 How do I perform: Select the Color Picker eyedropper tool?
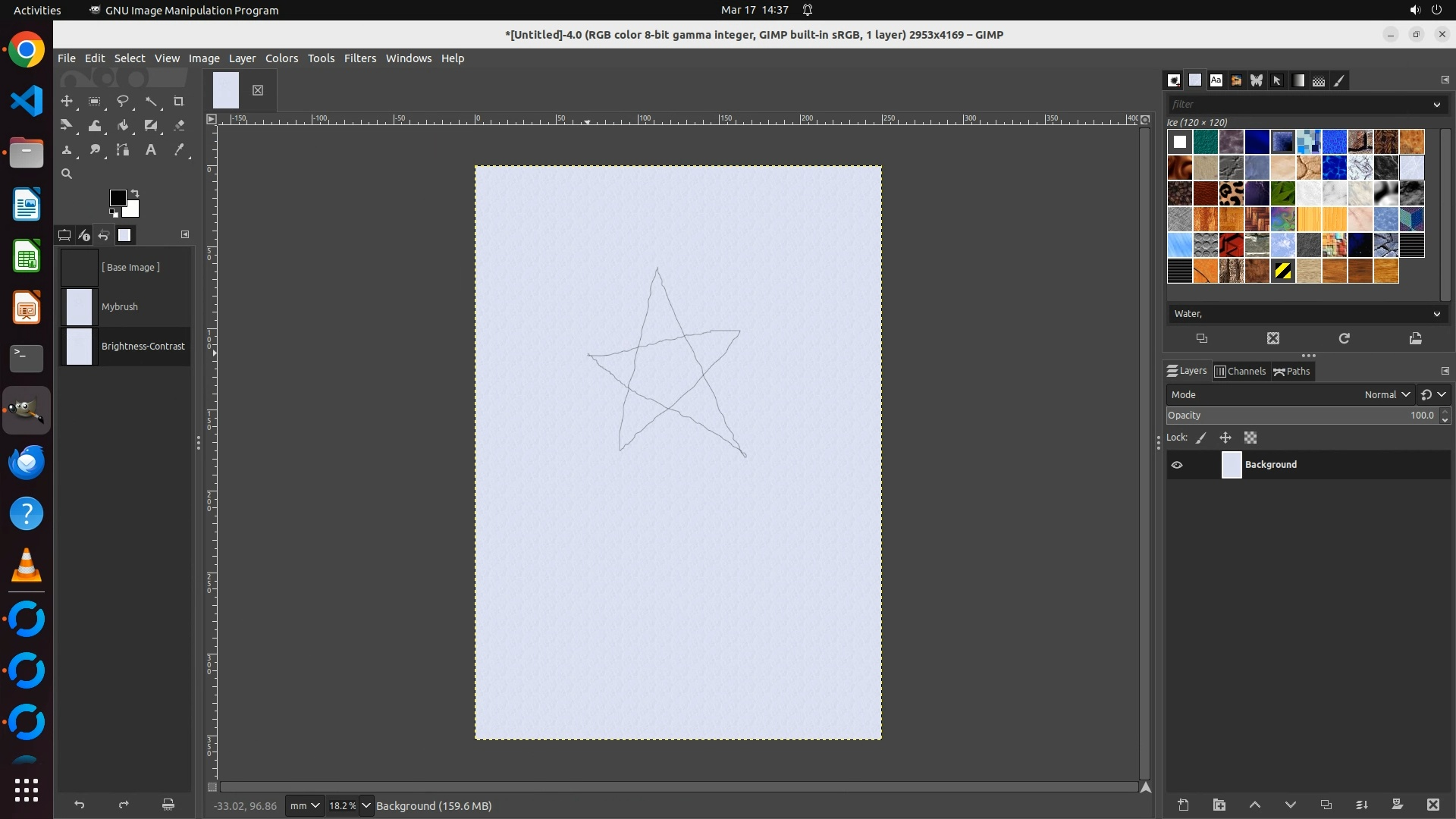[179, 149]
